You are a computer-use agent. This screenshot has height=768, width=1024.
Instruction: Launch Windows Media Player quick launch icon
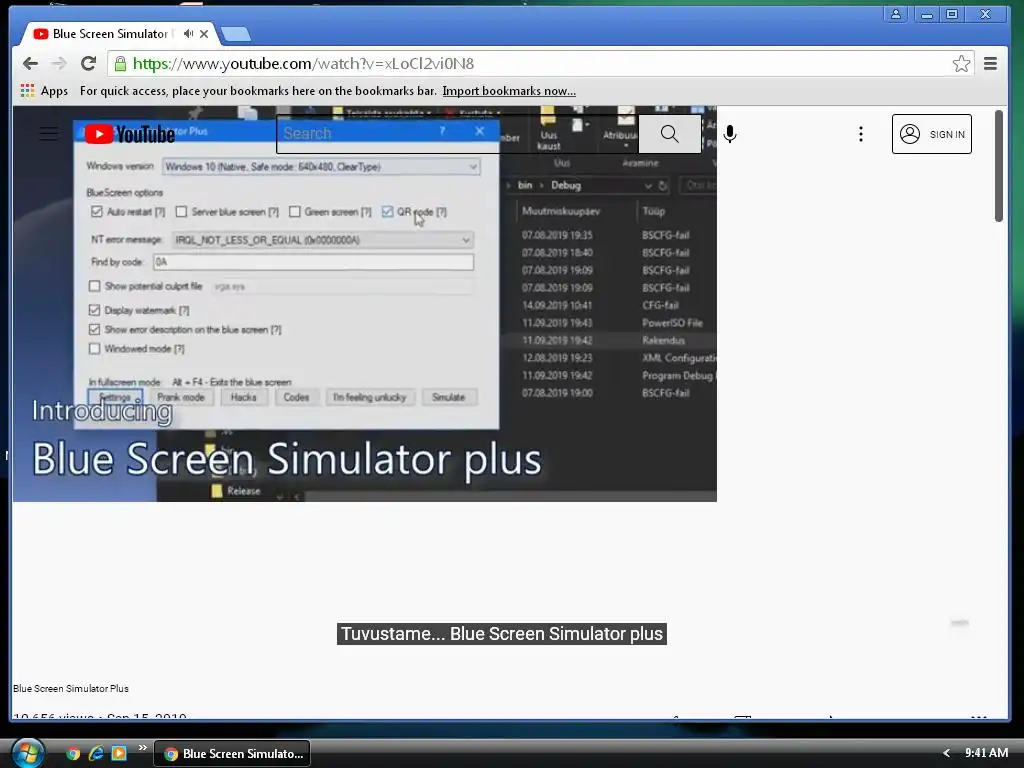point(119,753)
